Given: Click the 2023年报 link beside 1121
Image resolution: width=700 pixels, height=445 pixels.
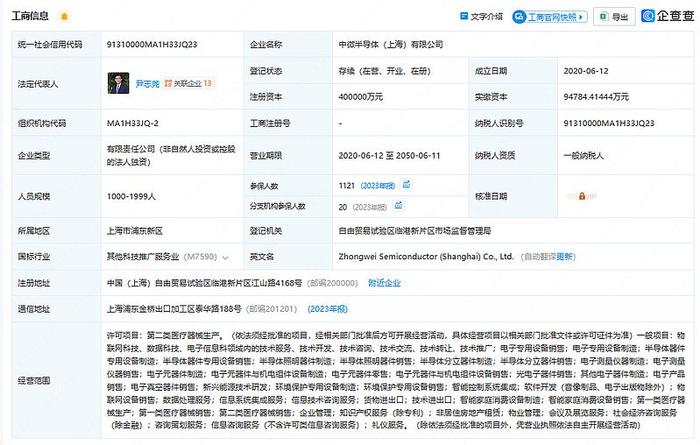Looking at the screenshot, I should [x=378, y=186].
